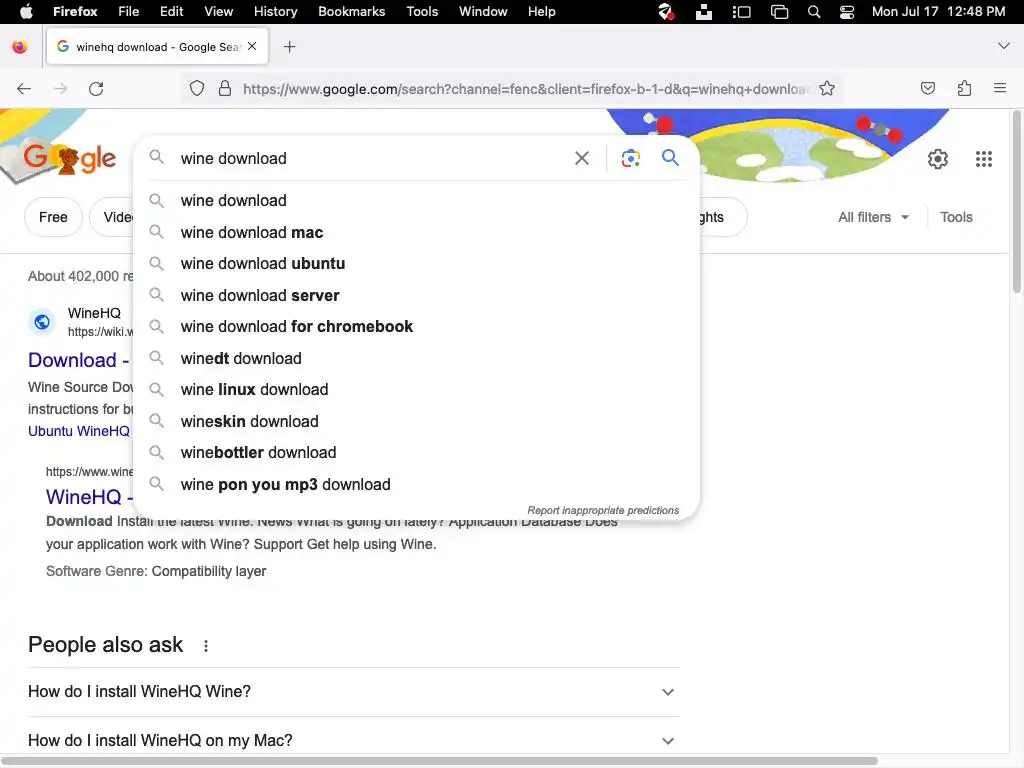Open the Edit menu
The width and height of the screenshot is (1024, 768).
point(171,12)
